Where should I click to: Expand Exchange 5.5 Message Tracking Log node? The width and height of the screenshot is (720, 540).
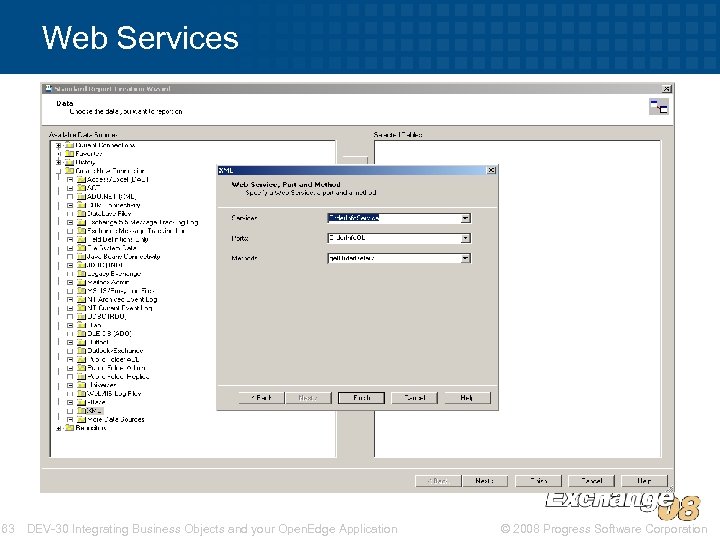point(70,223)
